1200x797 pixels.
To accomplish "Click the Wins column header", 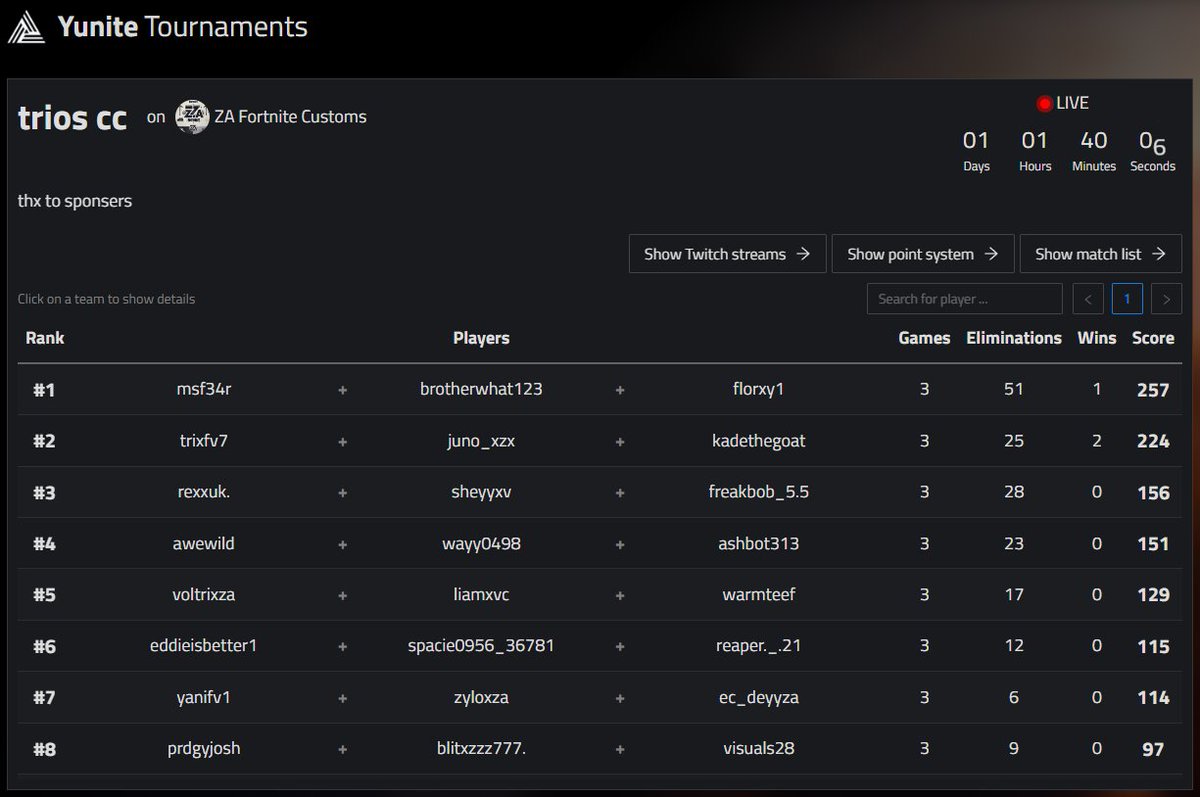I will [1097, 338].
